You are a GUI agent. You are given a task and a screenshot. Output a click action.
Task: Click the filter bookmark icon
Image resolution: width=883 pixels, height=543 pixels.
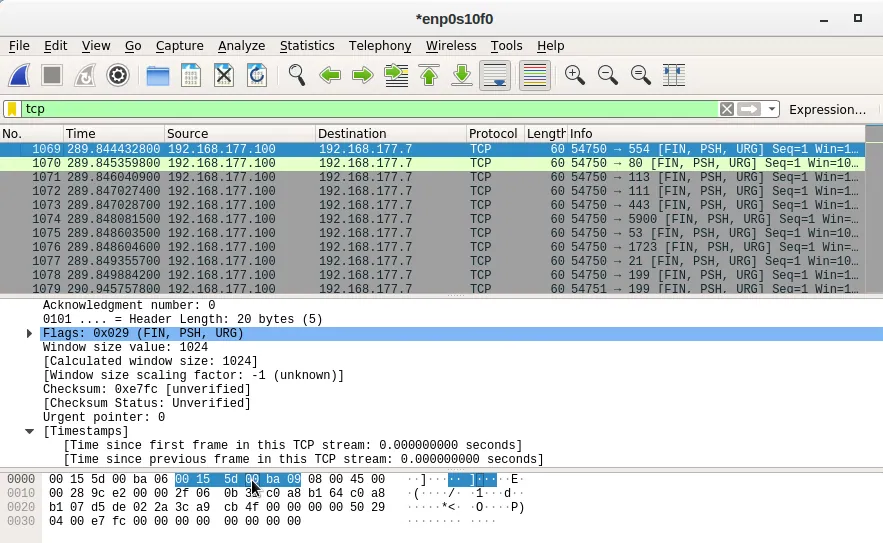pos(12,109)
